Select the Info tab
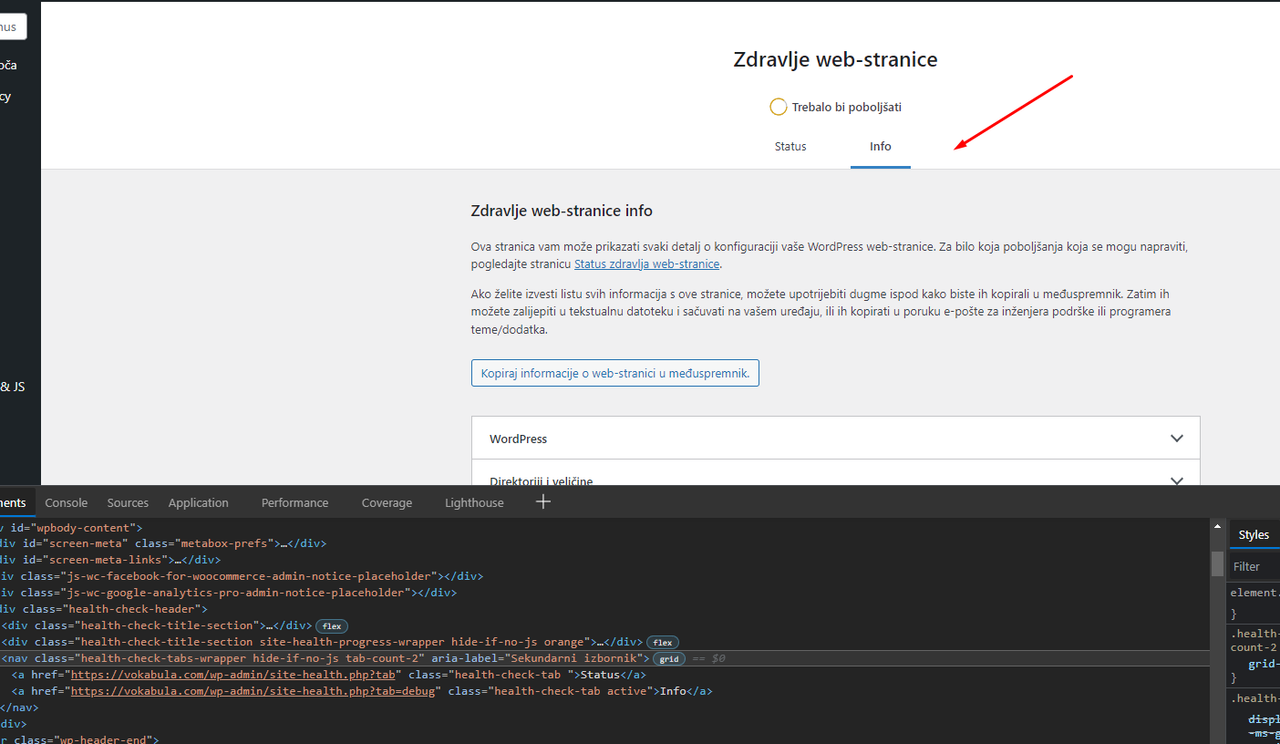The height and width of the screenshot is (744, 1280). coord(880,146)
